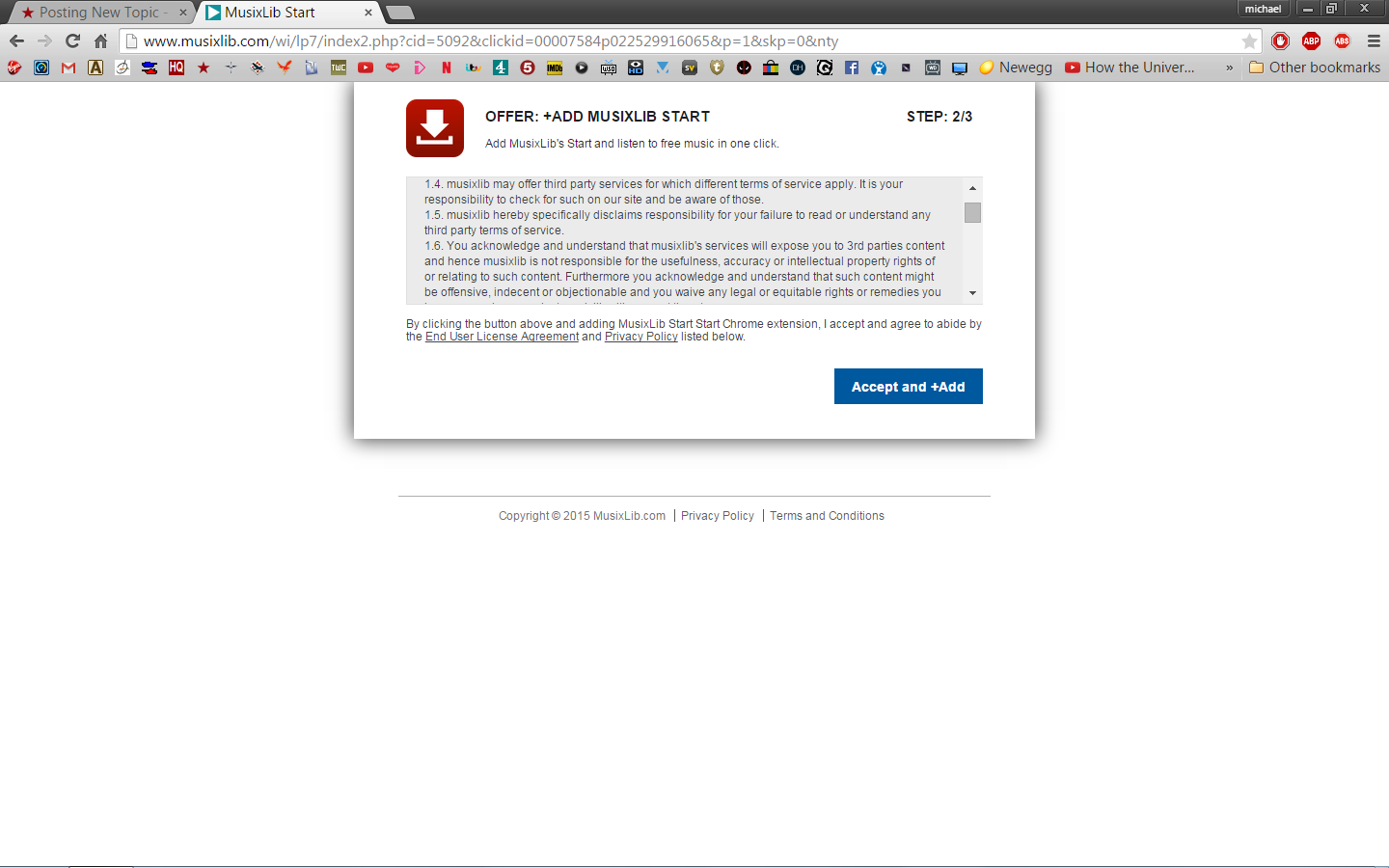Open the YouTube bookmark icon next to TWC
Image resolution: width=1389 pixels, height=868 pixels.
point(366,68)
